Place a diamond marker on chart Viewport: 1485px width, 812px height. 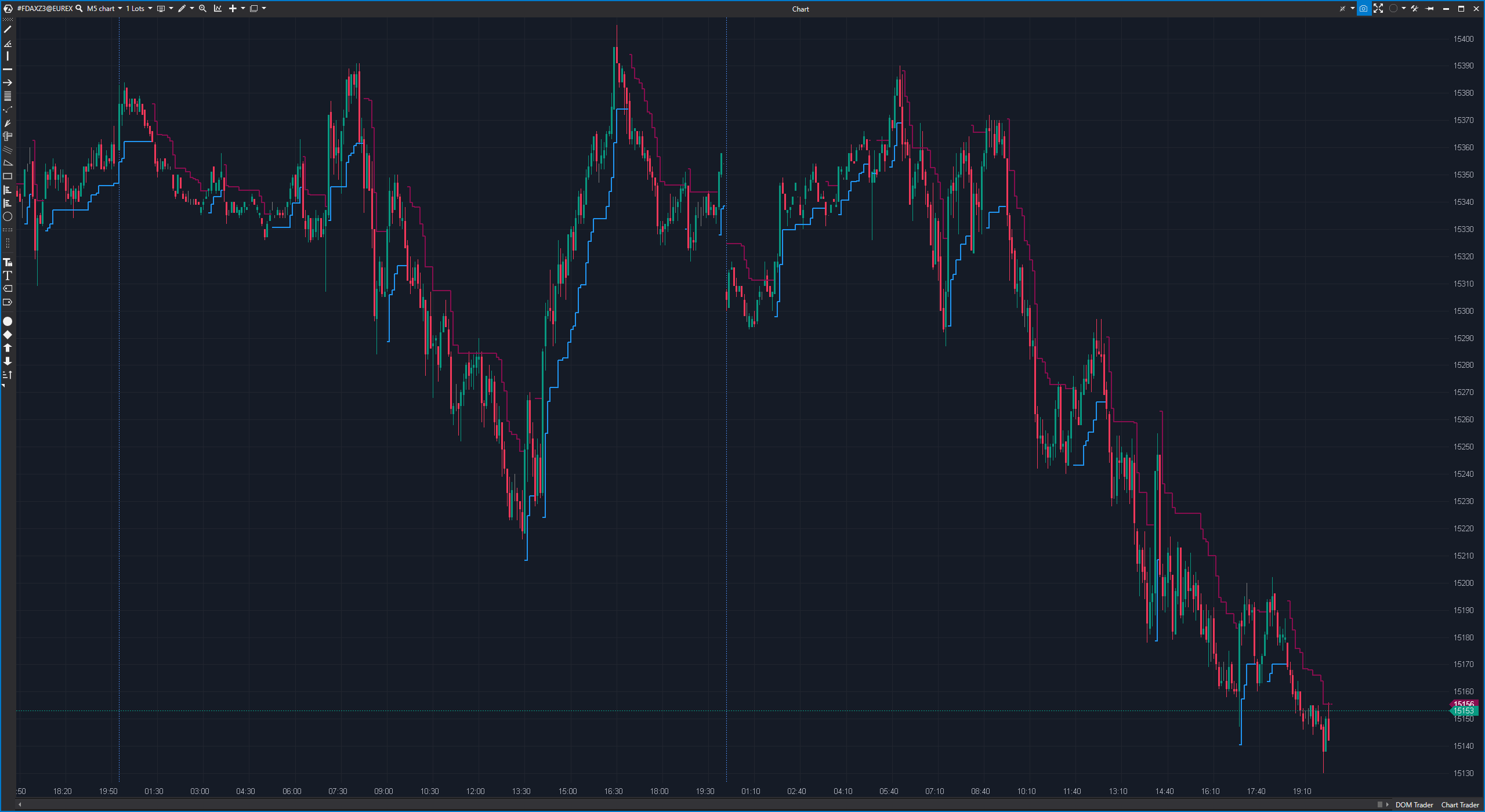click(8, 335)
